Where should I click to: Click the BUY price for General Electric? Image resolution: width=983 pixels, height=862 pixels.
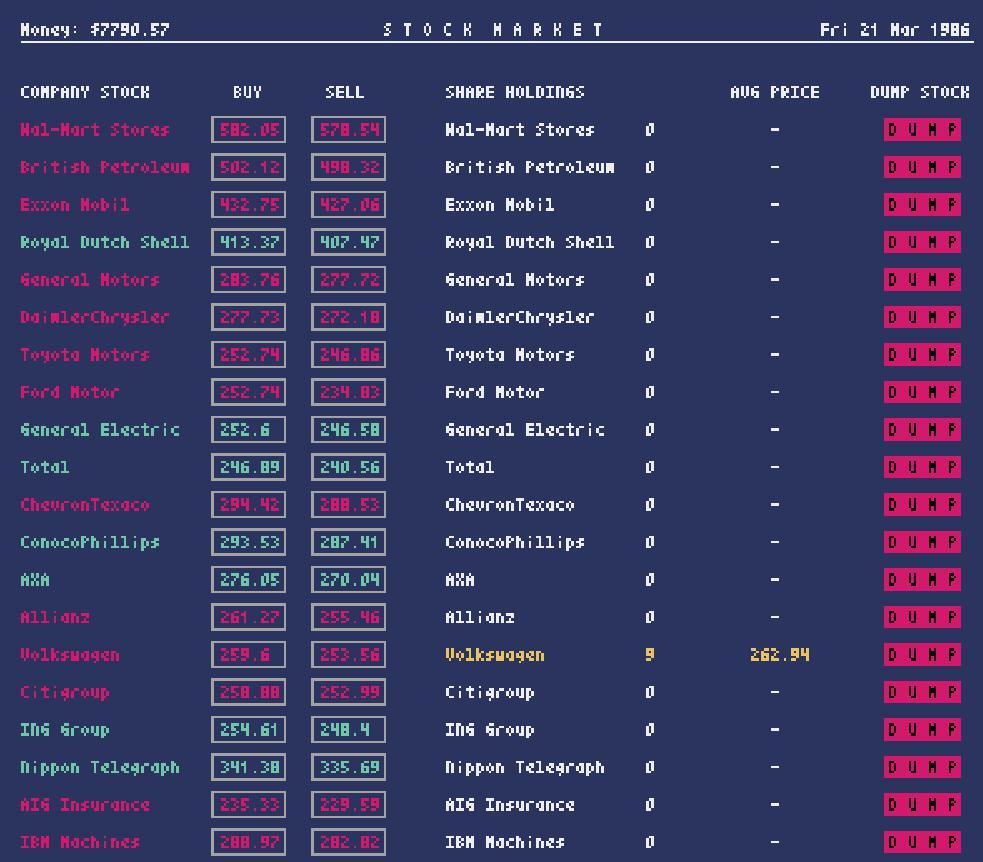tap(248, 430)
